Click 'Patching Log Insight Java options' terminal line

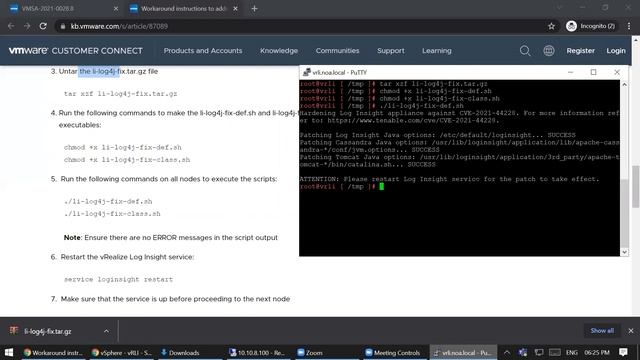(x=438, y=135)
